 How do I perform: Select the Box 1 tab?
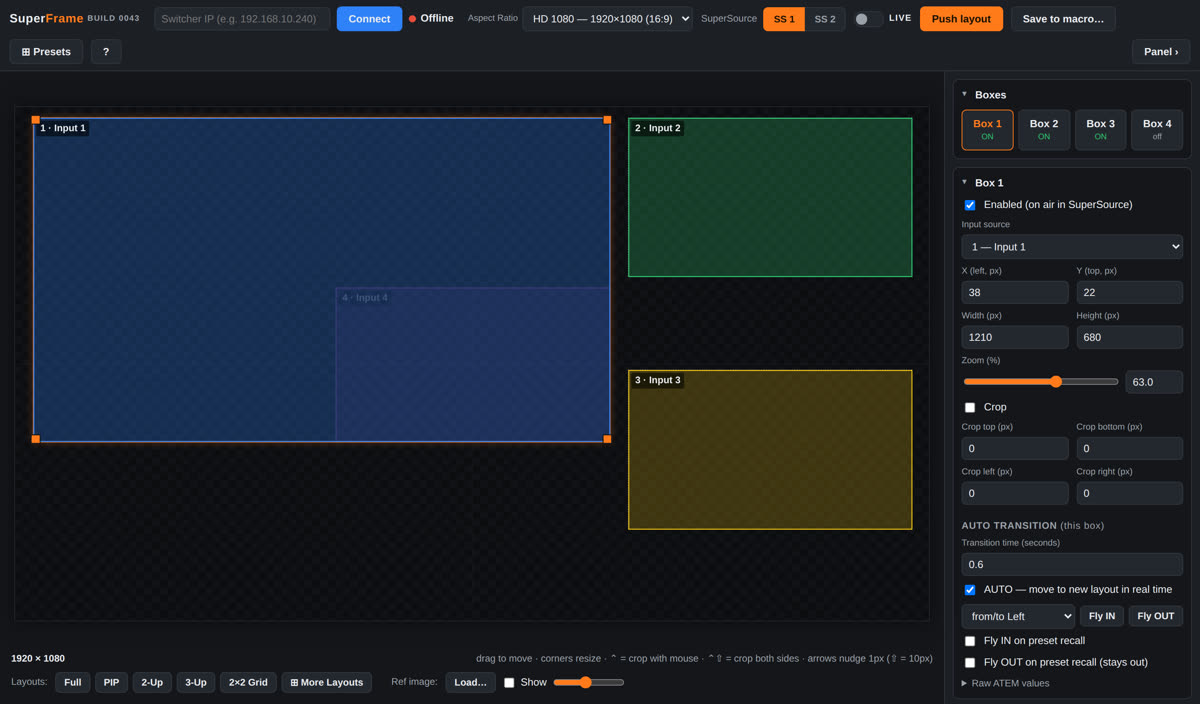coord(987,130)
